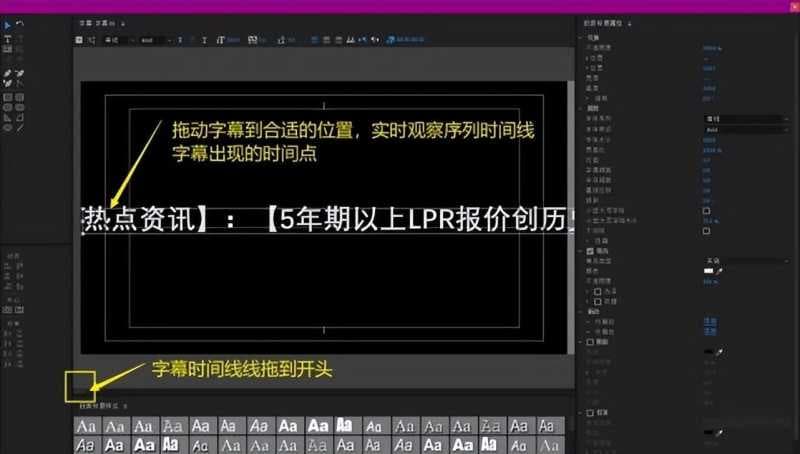Expand the Distort row in properties
Image resolution: width=800 pixels, height=454 pixels.
588,241
